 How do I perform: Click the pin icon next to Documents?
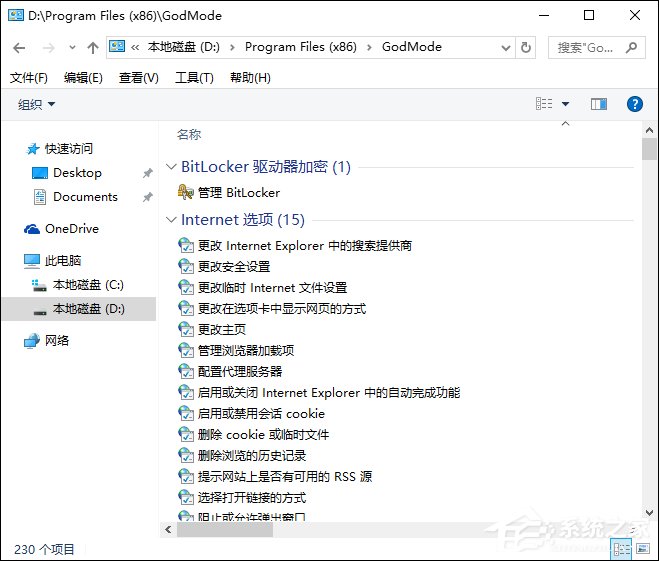point(147,197)
